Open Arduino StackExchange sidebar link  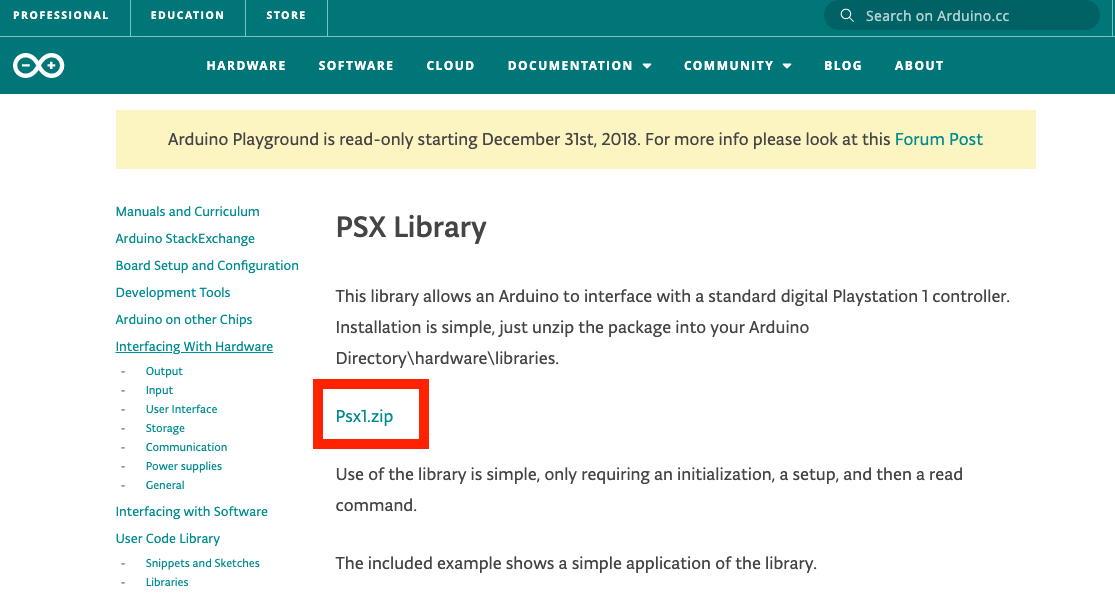click(x=185, y=238)
